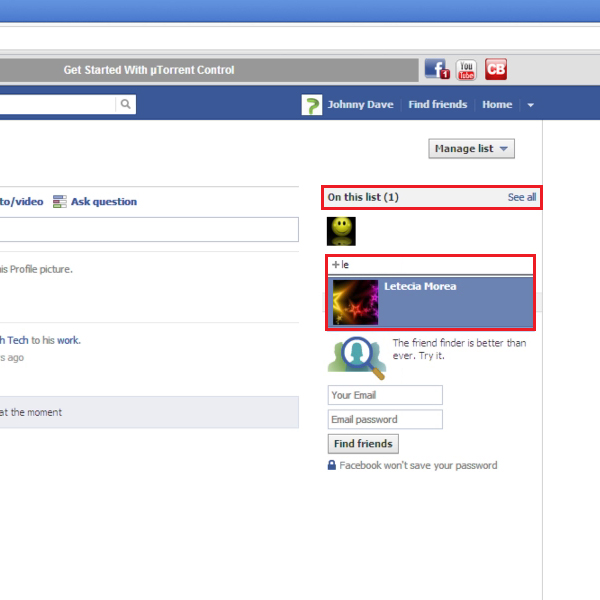Open the YouTube toolbar icon
The image size is (600, 600).
pos(466,70)
